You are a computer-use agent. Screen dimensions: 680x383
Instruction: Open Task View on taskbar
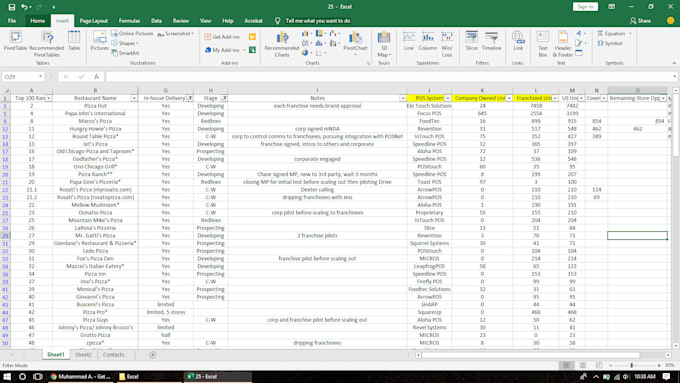click(38, 376)
